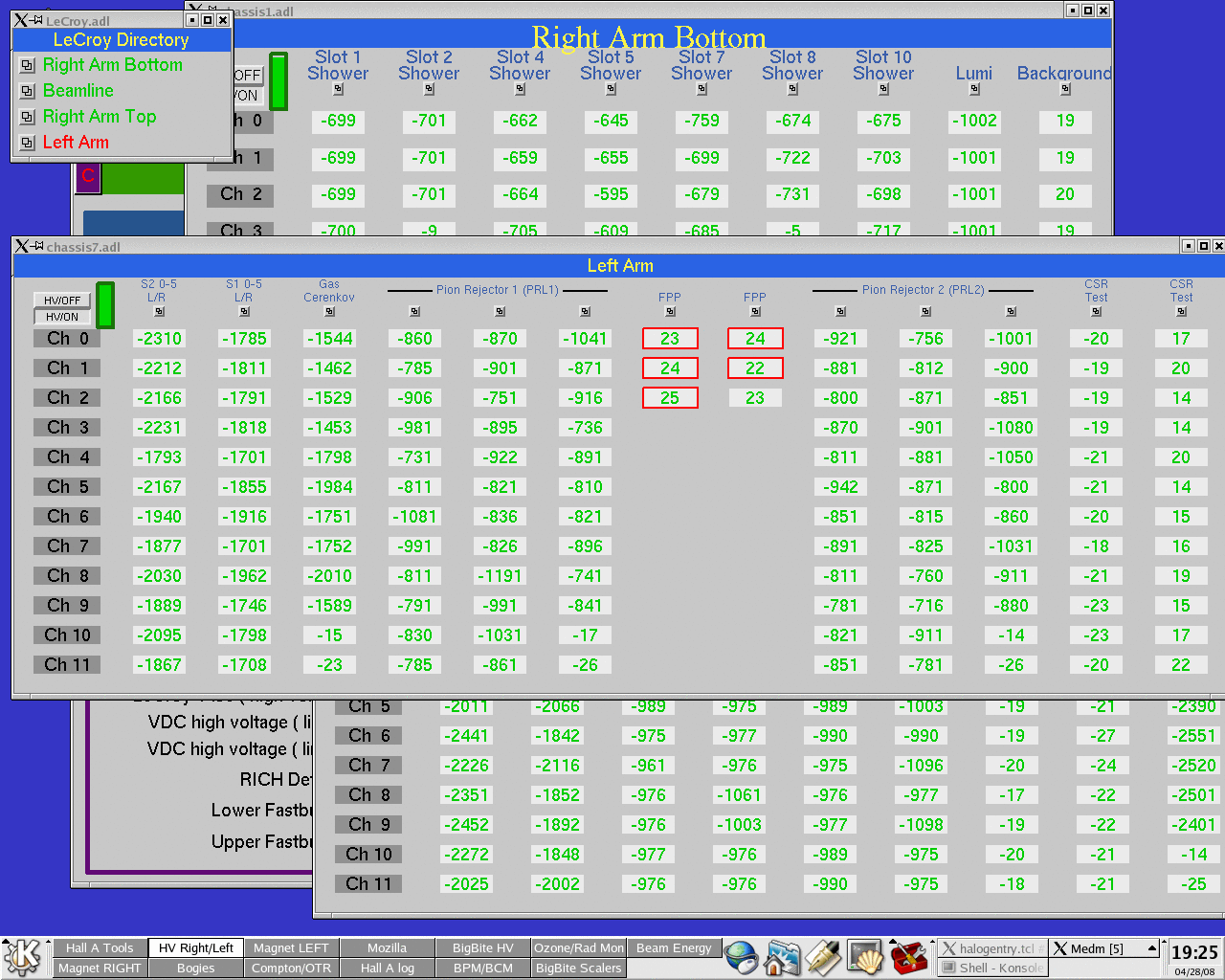Screen dimensions: 1225x980
Task: Open related display icon above the -870 PRL1 column
Action: [500, 311]
